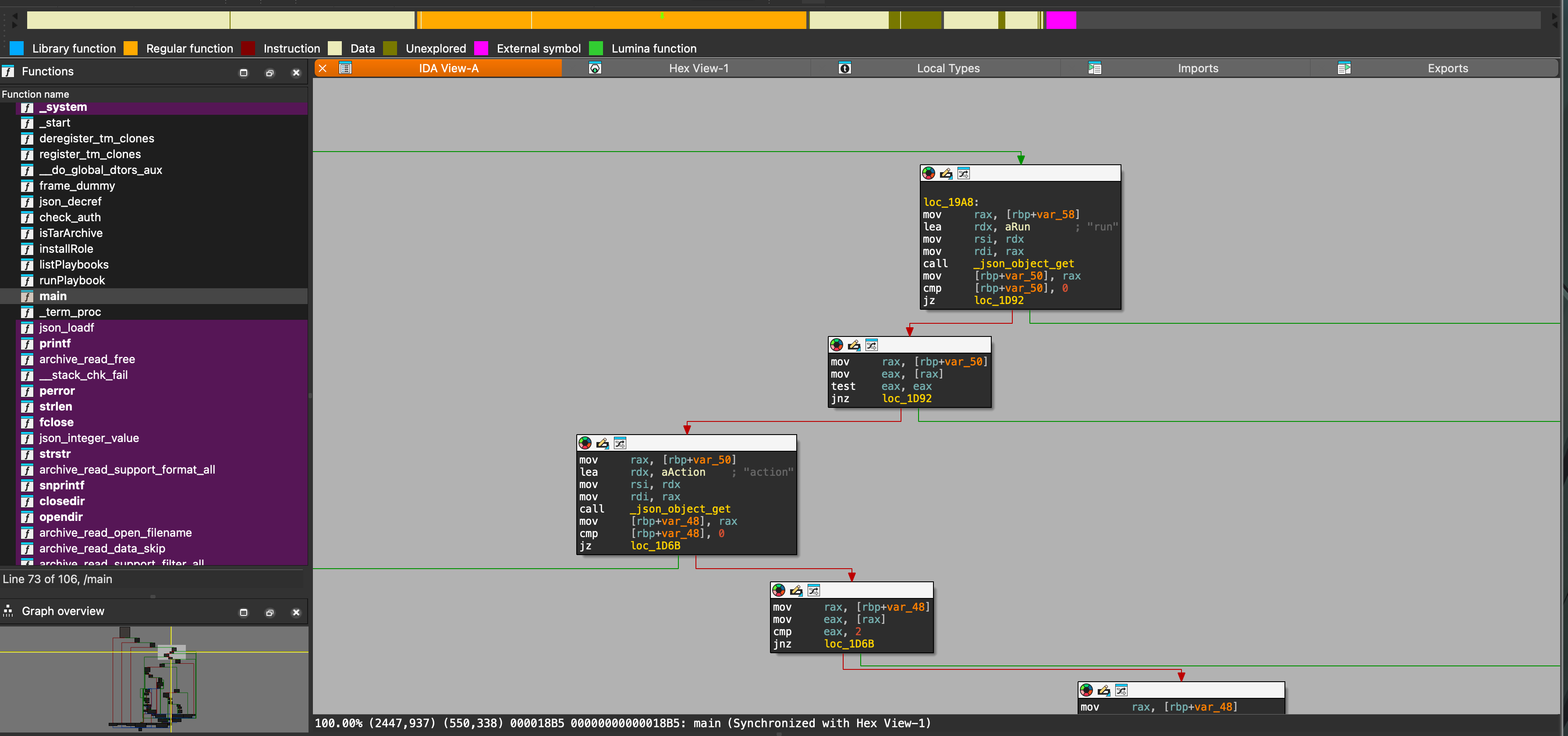
Task: Select check_auth function entry
Action: point(70,217)
